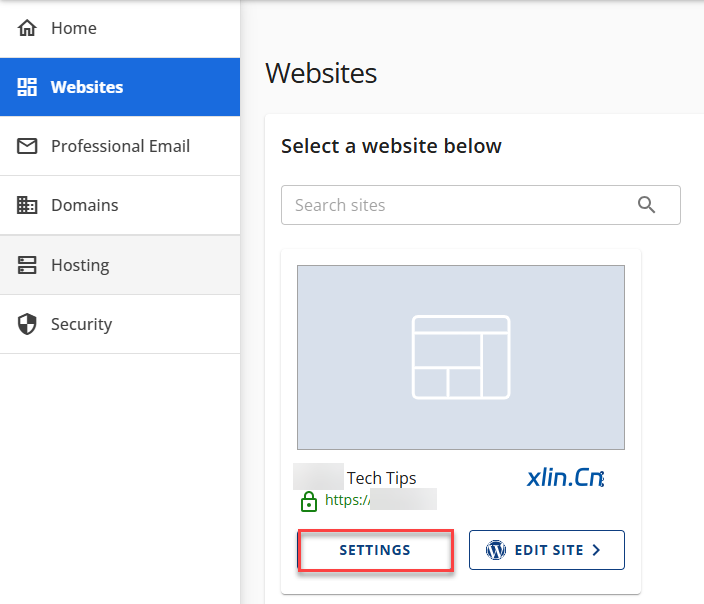Open the Home menu item

click(x=74, y=28)
